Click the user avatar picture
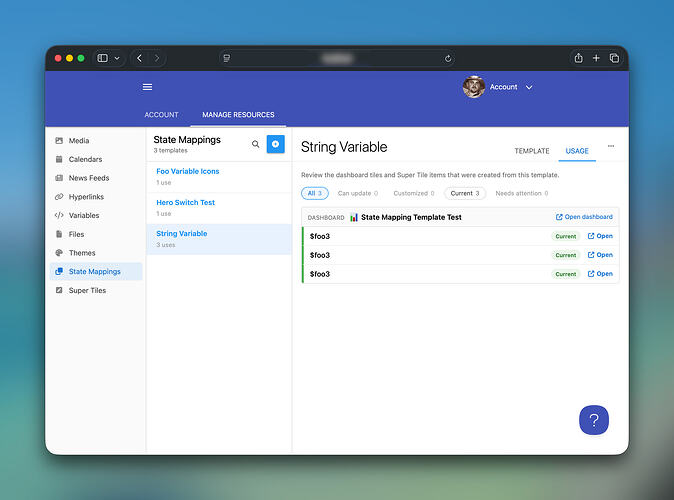The image size is (674, 500). pyautogui.click(x=474, y=87)
